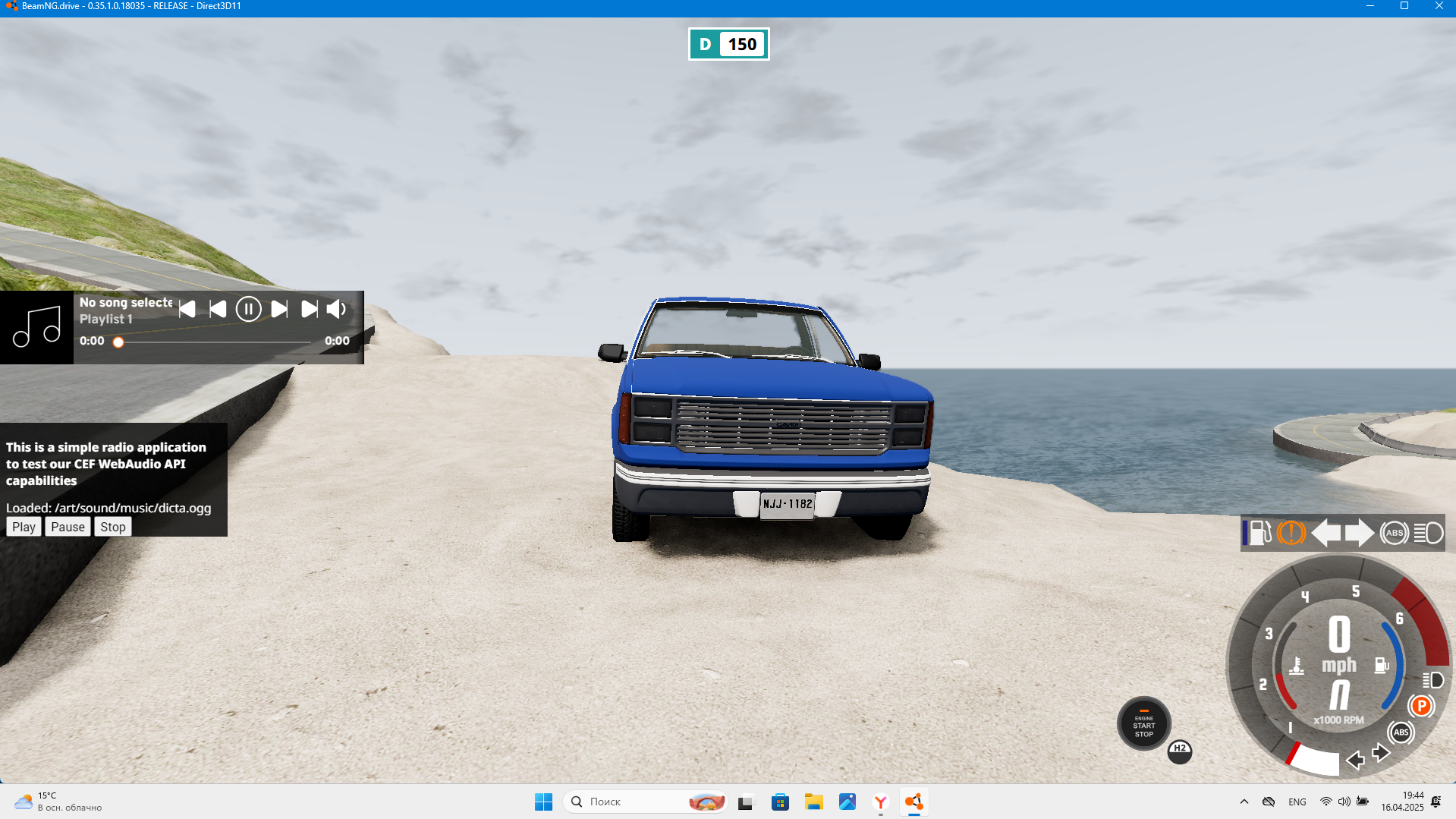1456x819 pixels.
Task: Click the taskbar search field 'Поиск'
Action: tap(645, 802)
